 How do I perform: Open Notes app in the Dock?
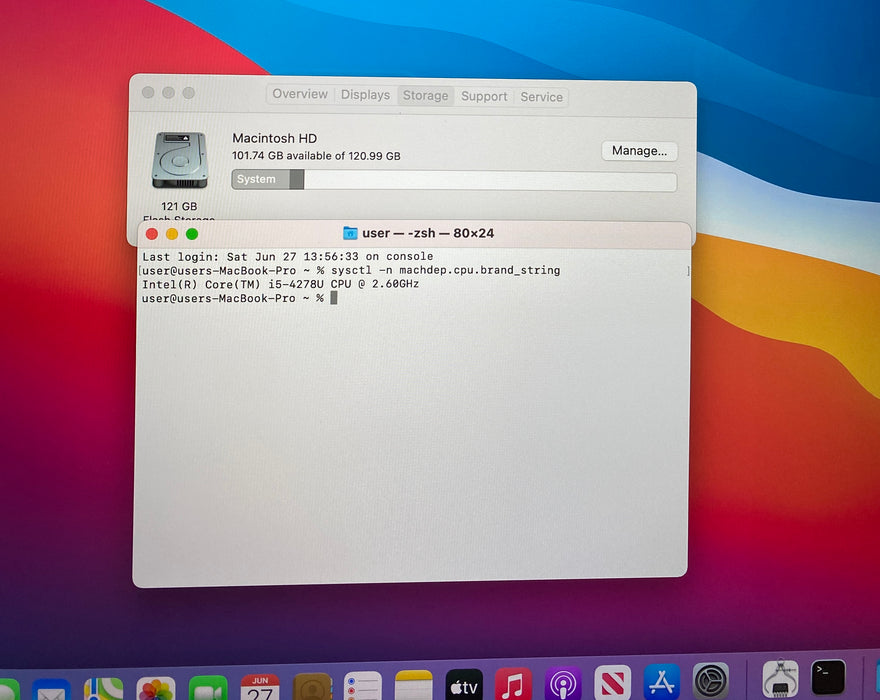(x=414, y=685)
